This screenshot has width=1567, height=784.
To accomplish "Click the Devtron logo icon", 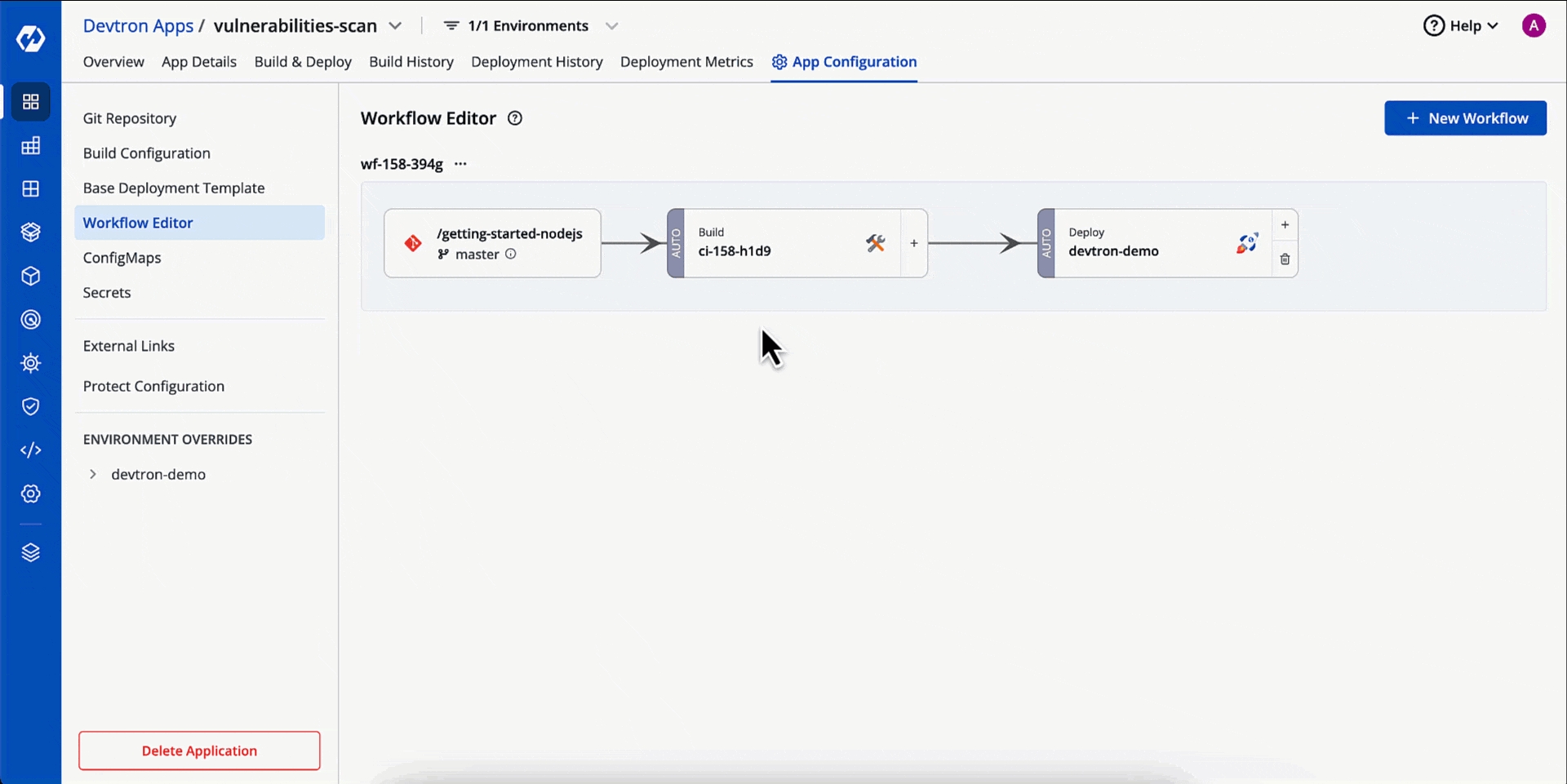I will point(31,38).
